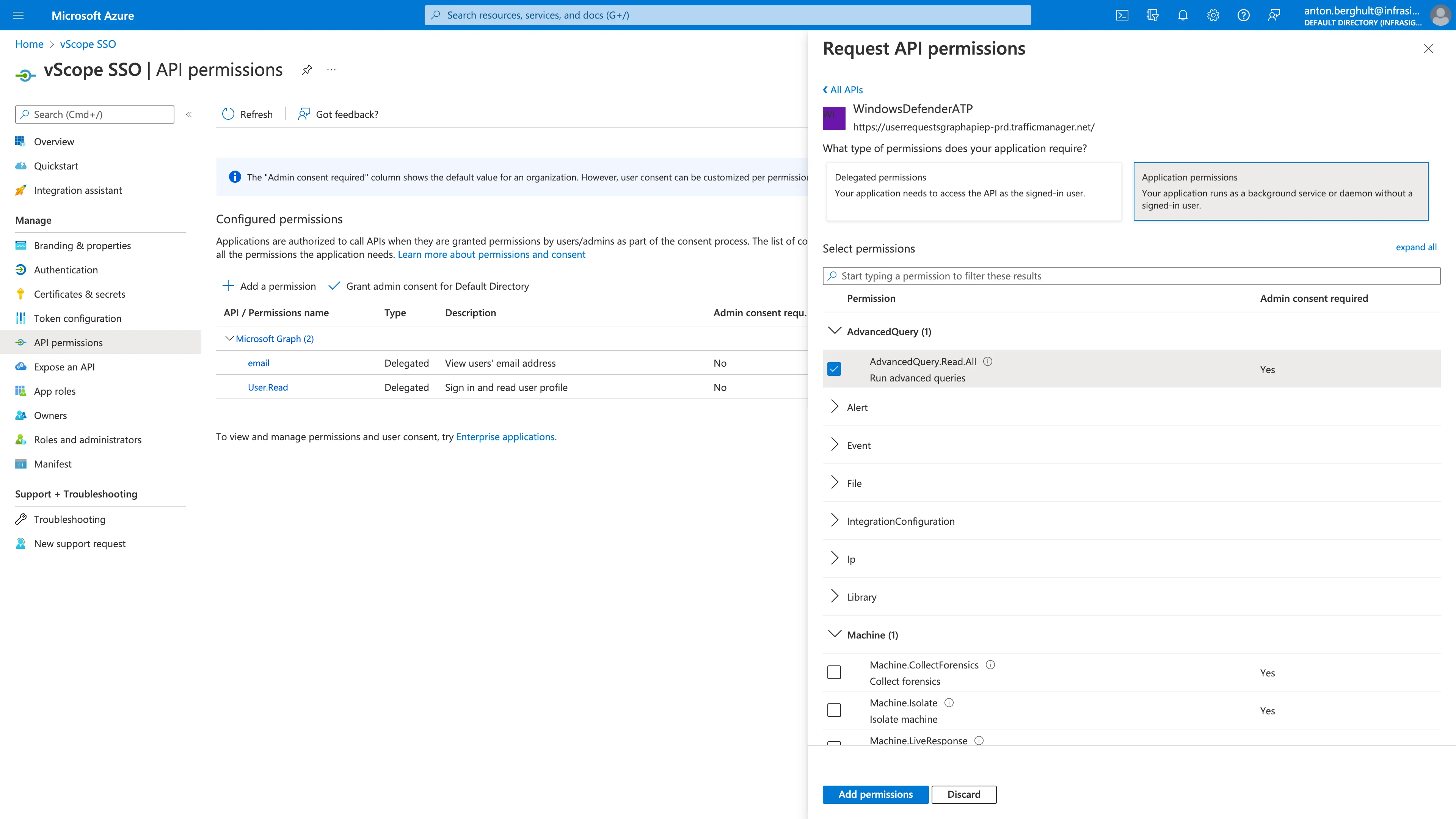
Task: Click the Home breadcrumb link
Action: click(30, 44)
